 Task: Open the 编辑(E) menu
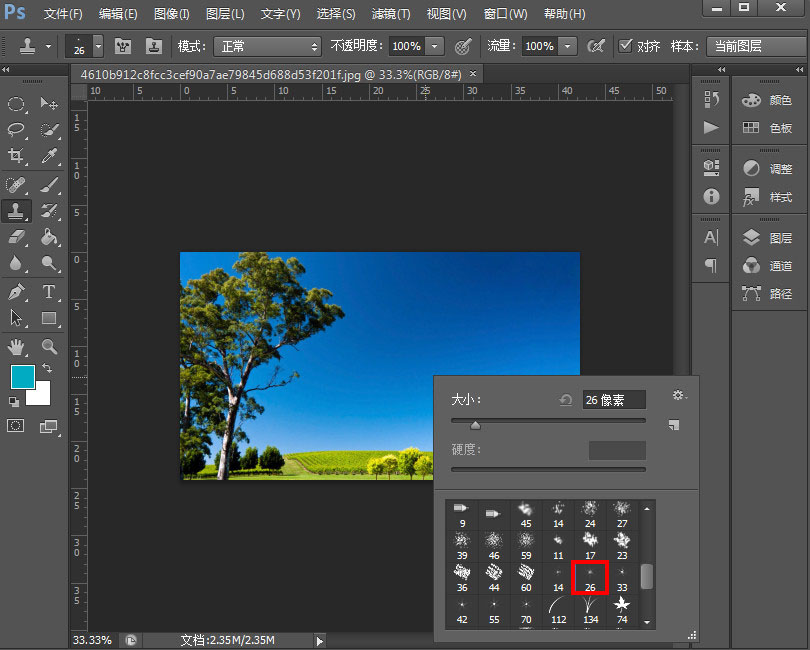(118, 14)
